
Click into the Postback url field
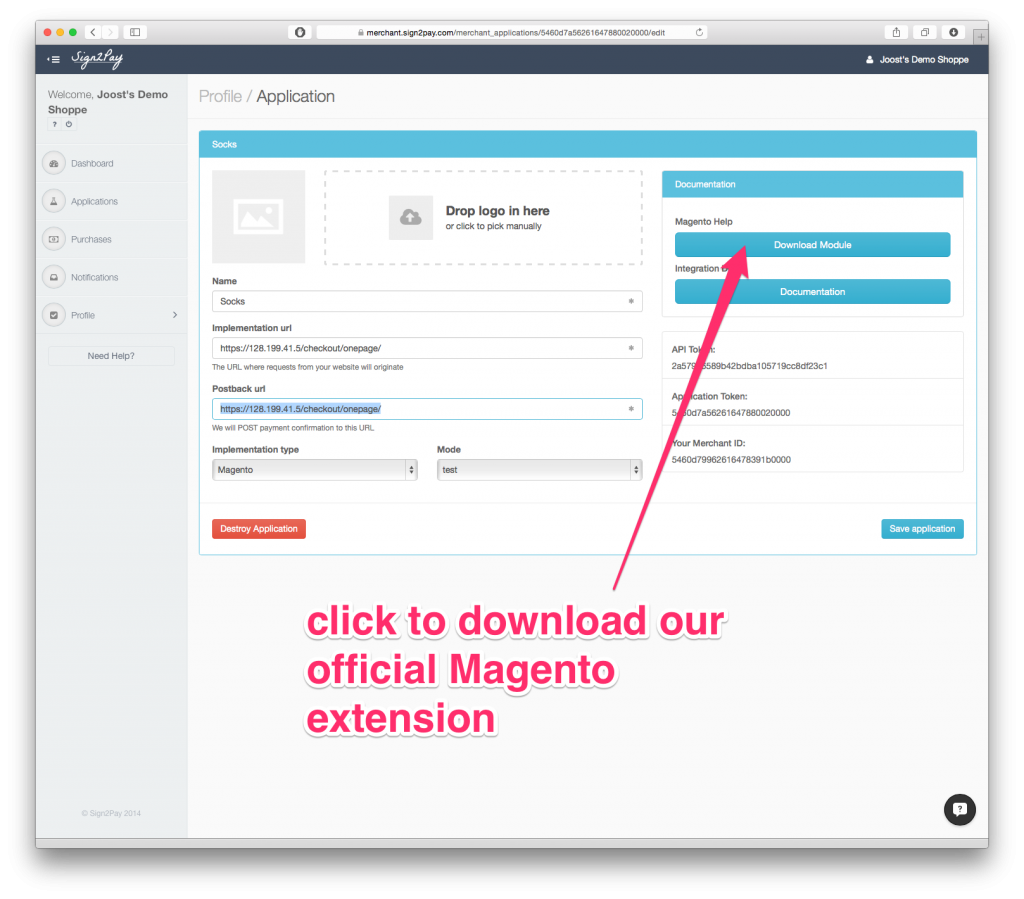click(427, 409)
